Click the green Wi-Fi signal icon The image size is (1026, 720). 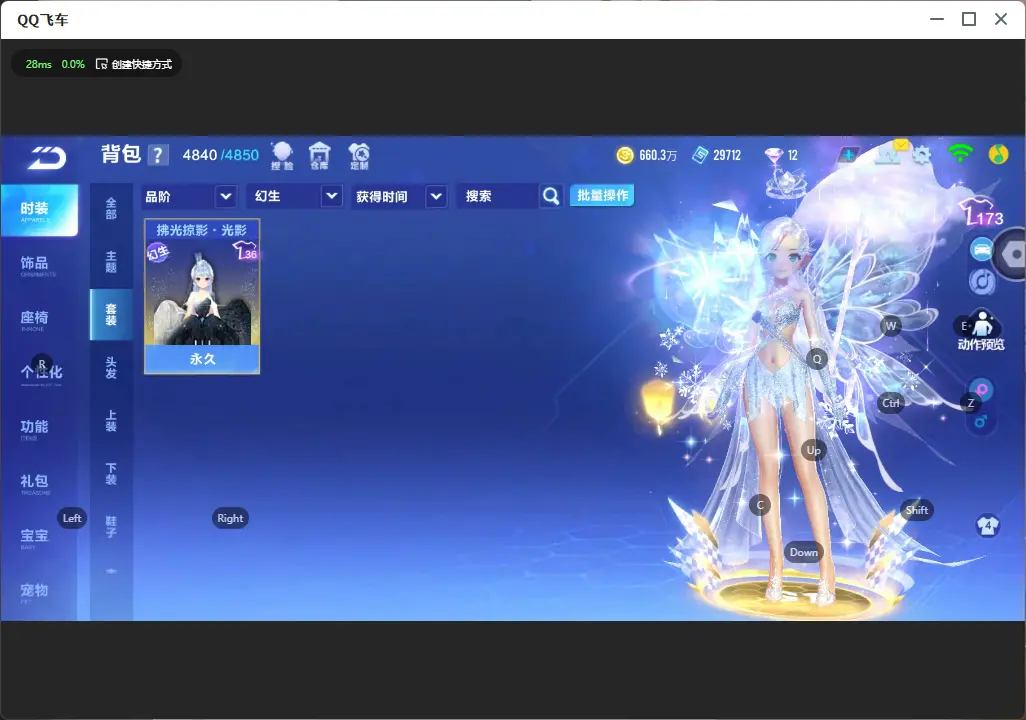[x=960, y=154]
